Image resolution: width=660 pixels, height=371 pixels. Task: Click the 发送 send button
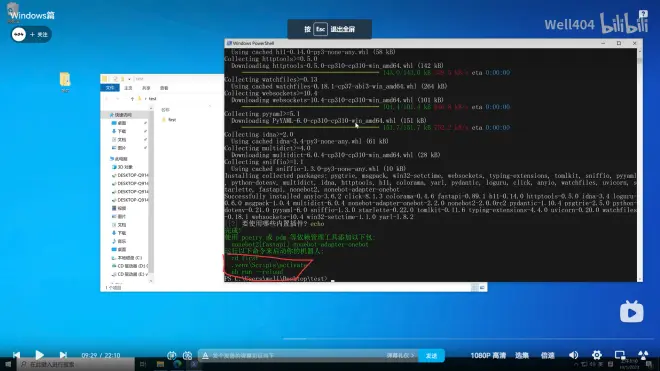(431, 355)
